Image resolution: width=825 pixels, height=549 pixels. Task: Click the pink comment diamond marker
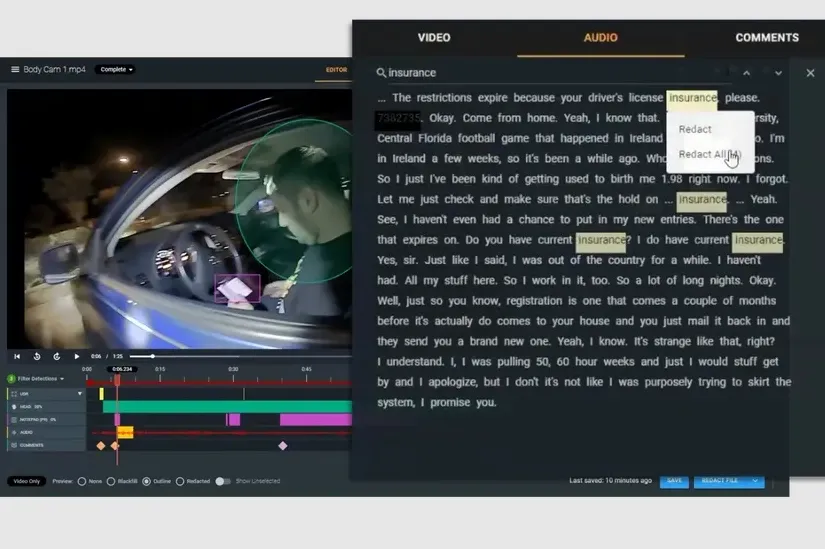(x=283, y=446)
